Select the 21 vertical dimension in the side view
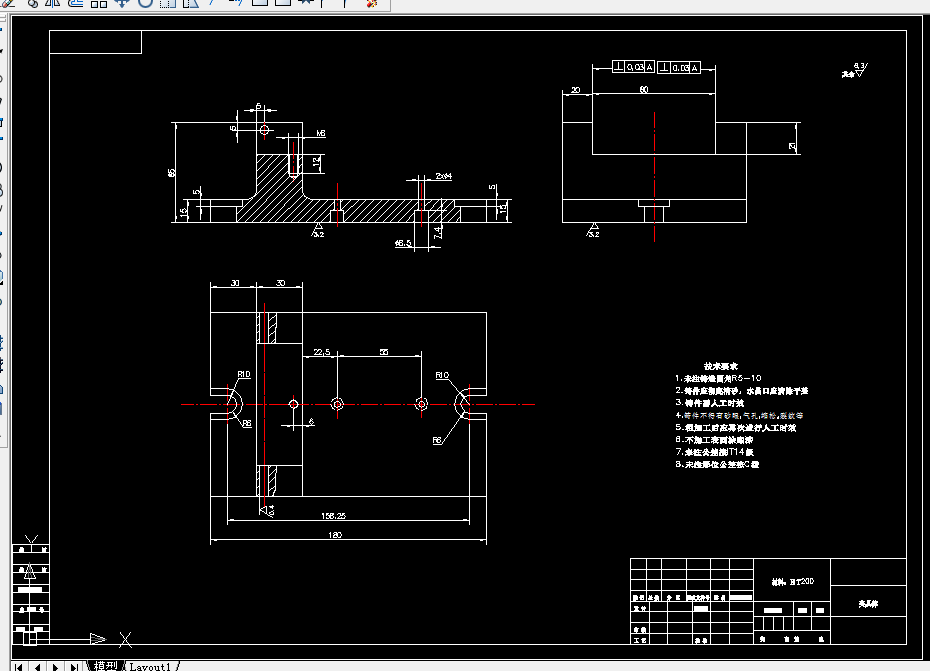The height and width of the screenshot is (671, 930). 792,146
